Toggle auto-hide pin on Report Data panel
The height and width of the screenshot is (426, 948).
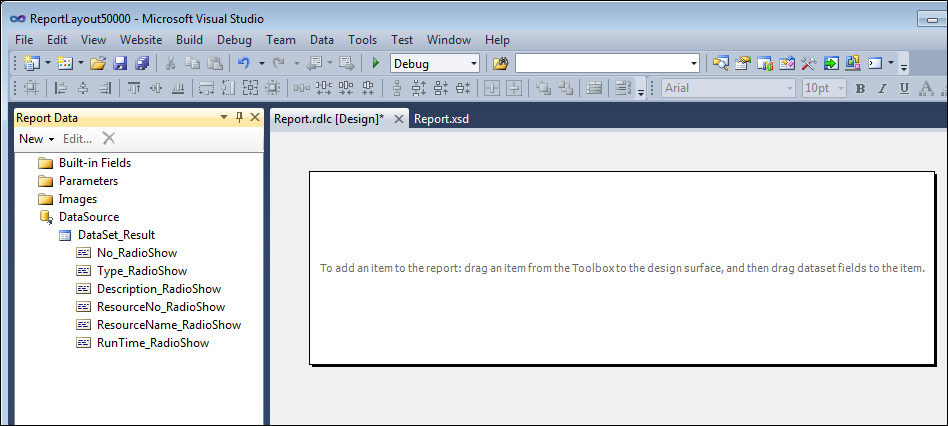click(239, 117)
